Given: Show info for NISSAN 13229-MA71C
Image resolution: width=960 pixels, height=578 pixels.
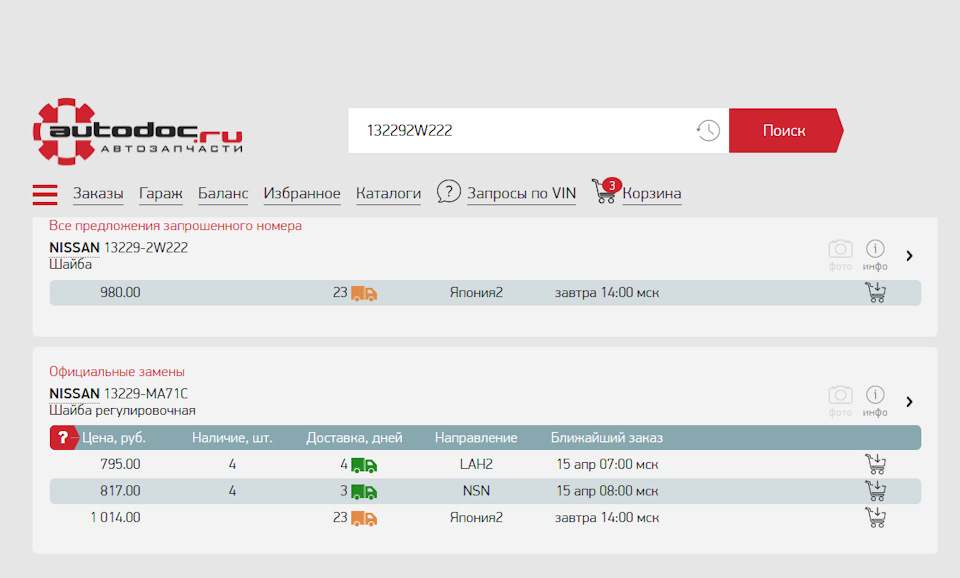Looking at the screenshot, I should (x=875, y=401).
